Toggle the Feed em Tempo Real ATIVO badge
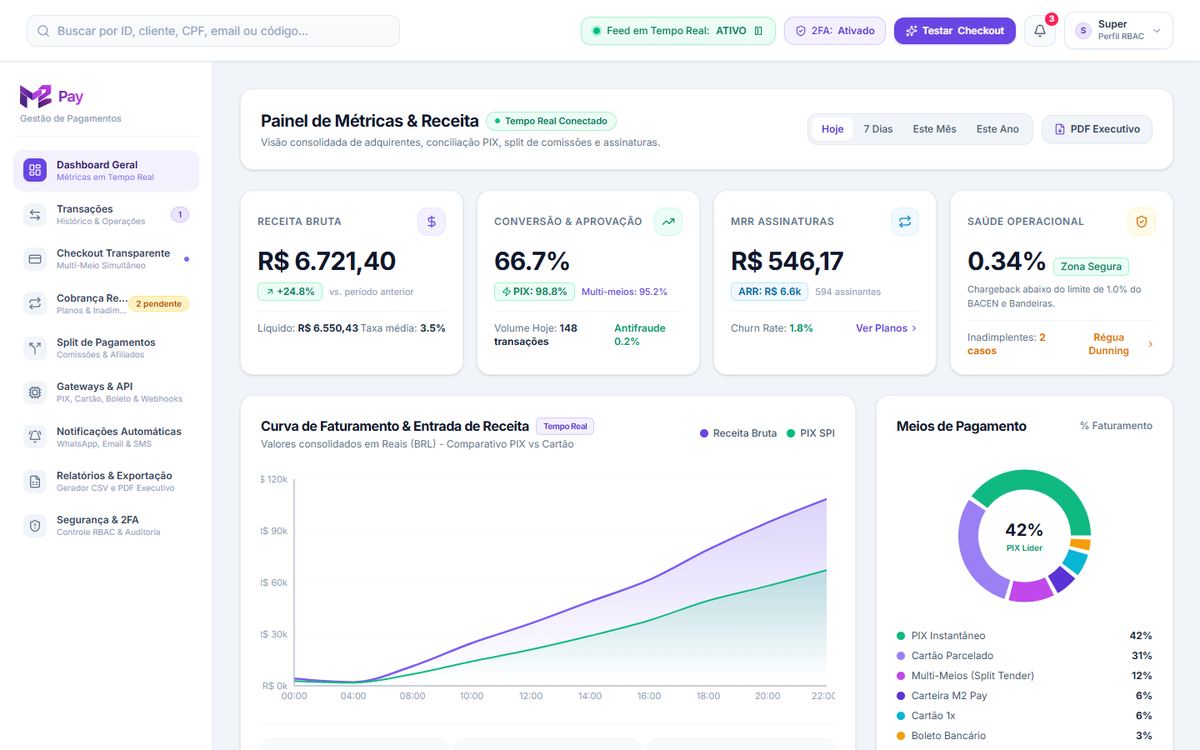The height and width of the screenshot is (750, 1200). coord(678,31)
